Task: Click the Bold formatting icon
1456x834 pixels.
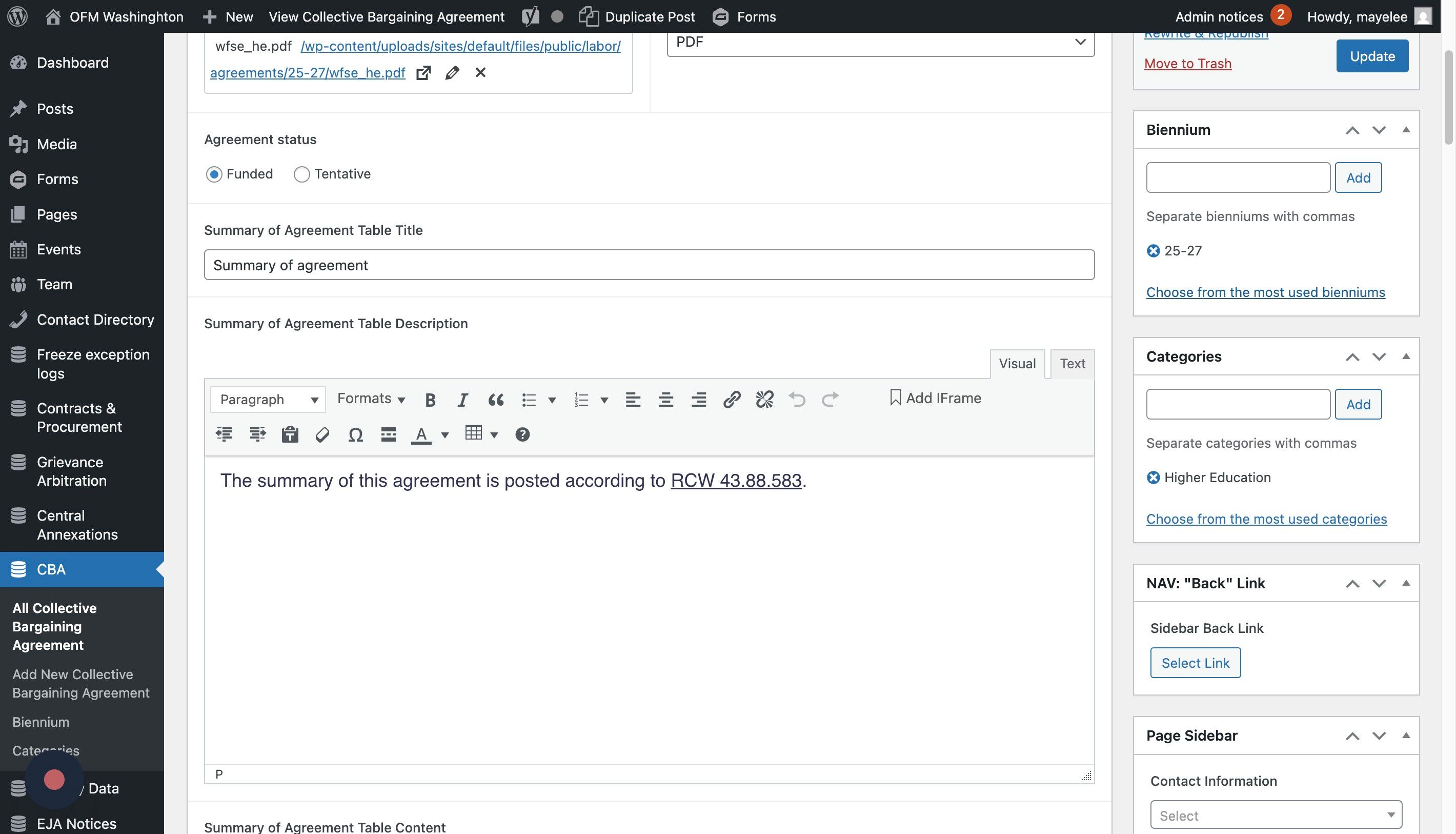Action: point(431,399)
